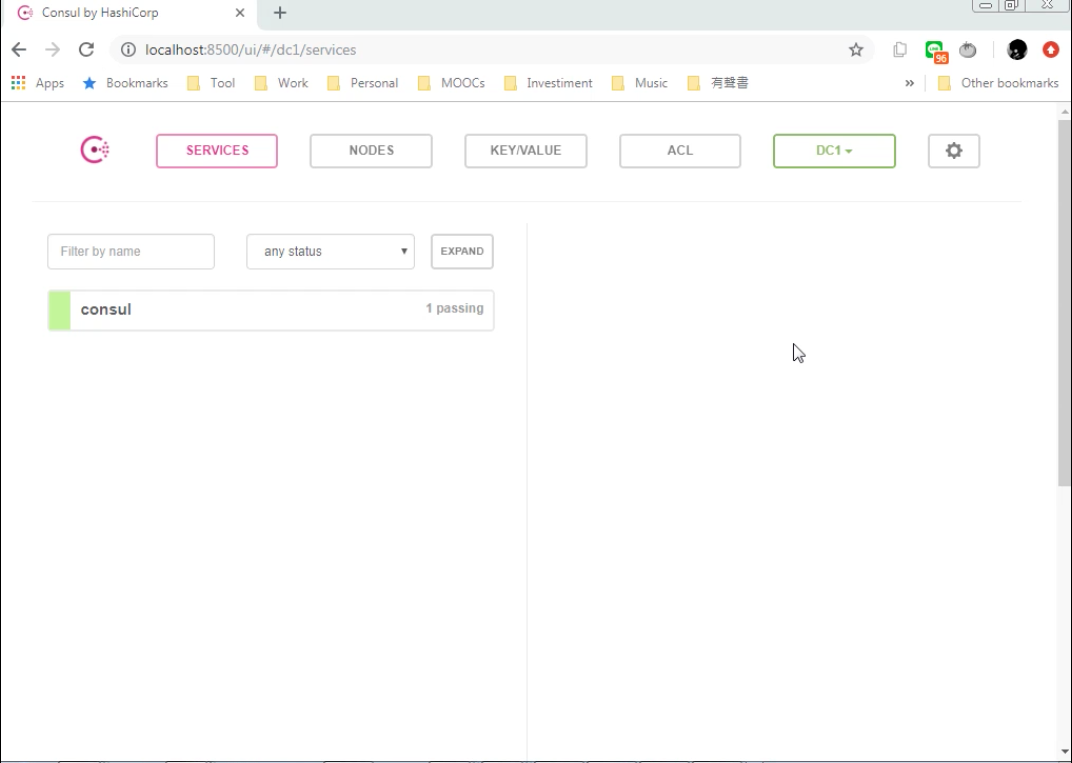This screenshot has width=1072, height=763.
Task: Bookmark this page with the star icon
Action: click(856, 49)
